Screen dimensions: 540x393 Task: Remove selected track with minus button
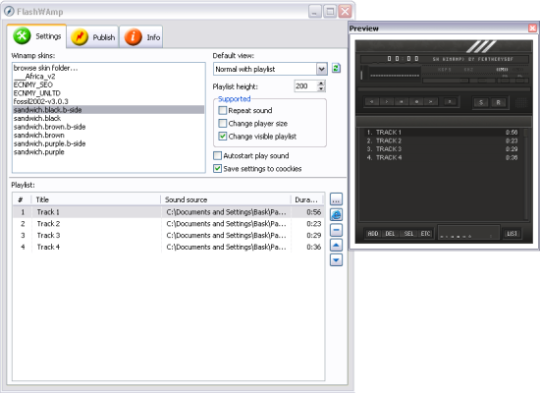[336, 230]
